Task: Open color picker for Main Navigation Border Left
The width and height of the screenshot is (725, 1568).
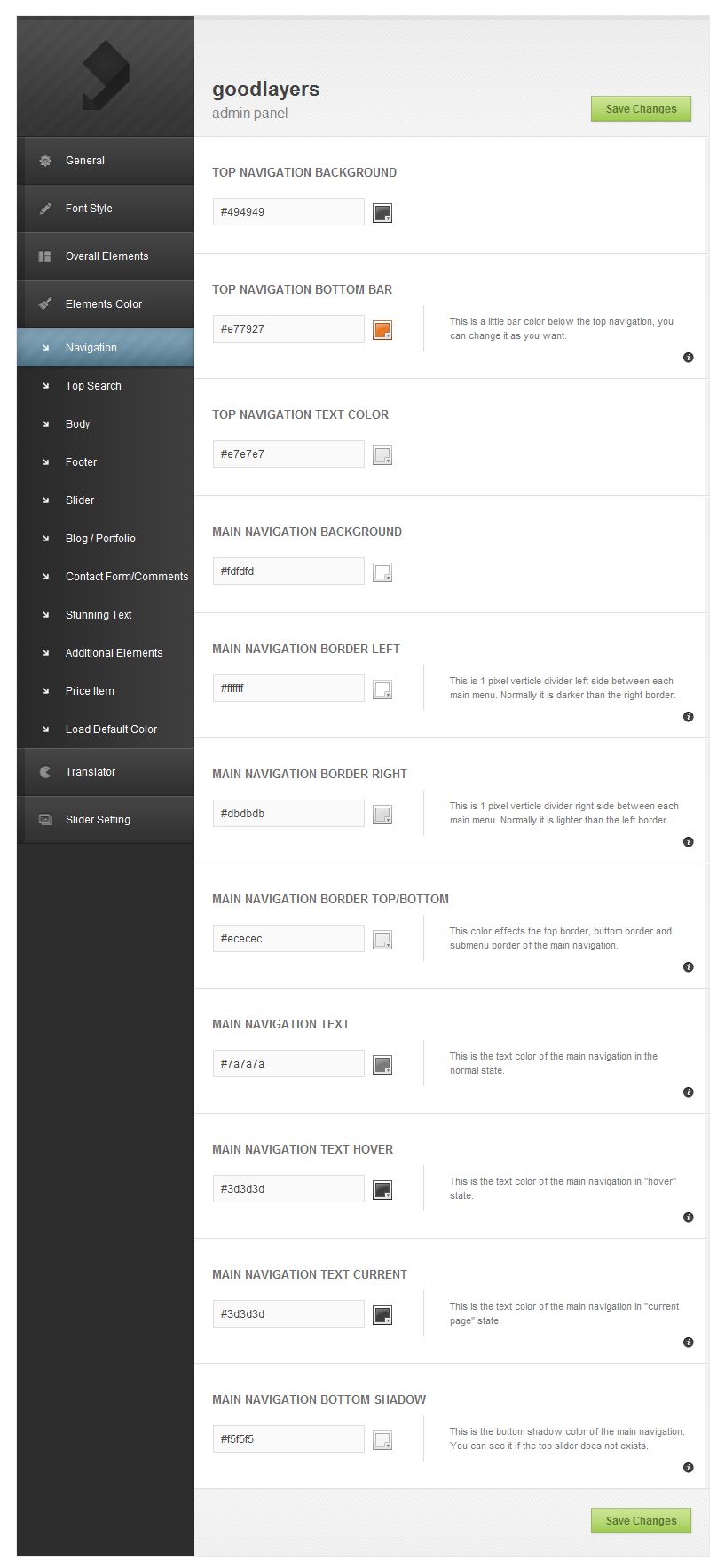Action: tap(382, 689)
